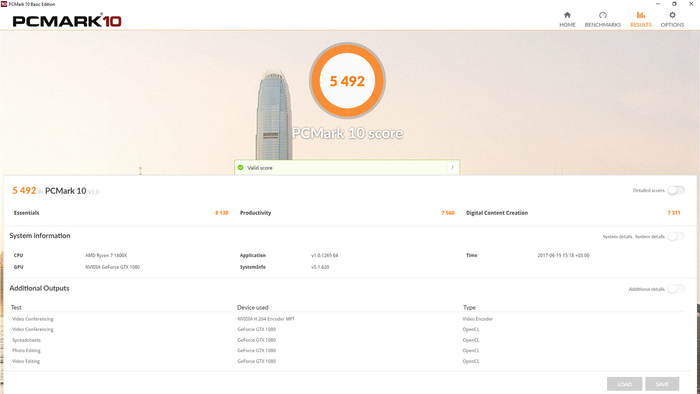Click the green Valid score checkmark icon
The width and height of the screenshot is (700, 394).
(241, 168)
